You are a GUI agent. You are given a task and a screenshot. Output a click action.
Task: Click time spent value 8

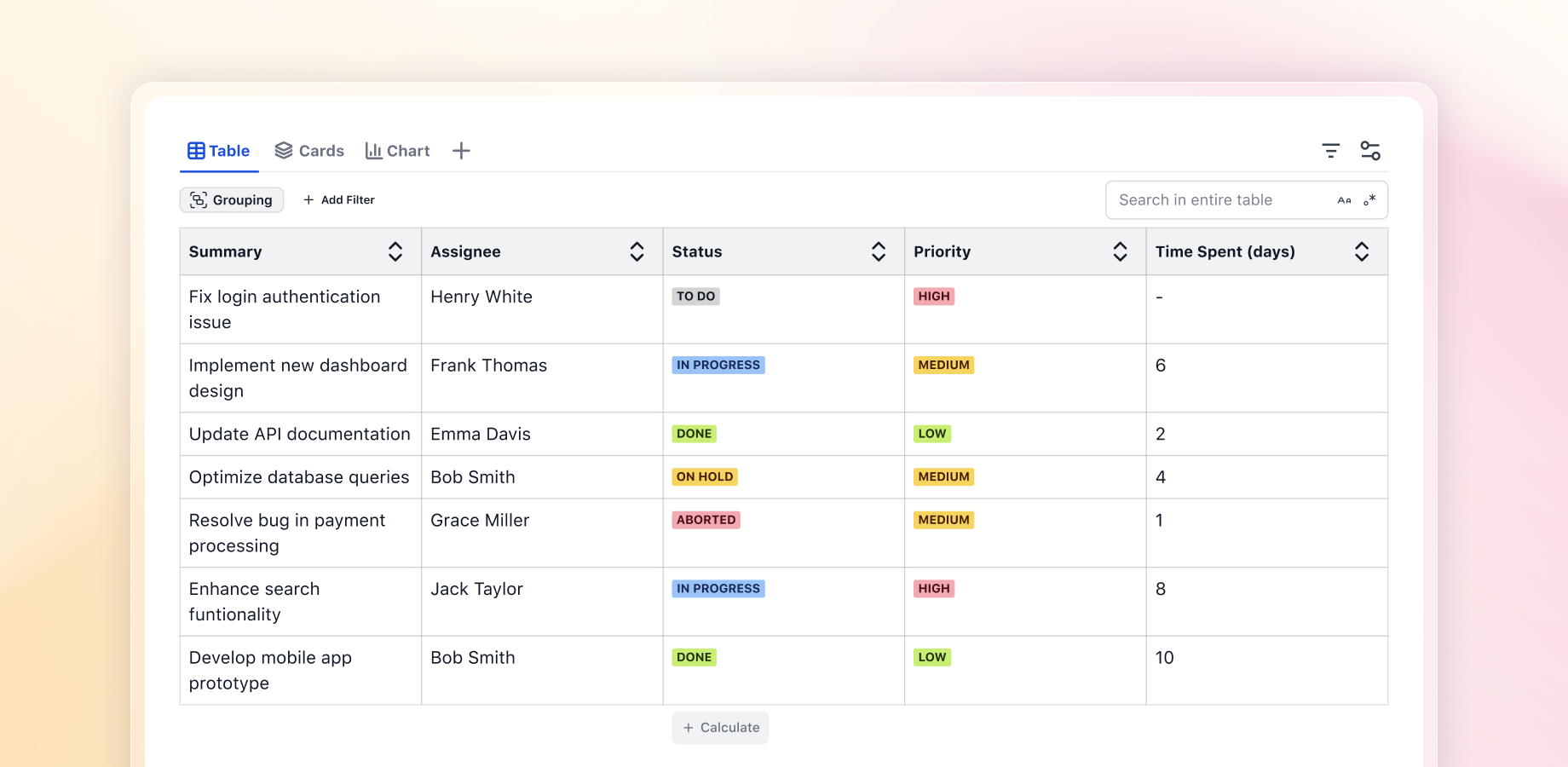coord(1161,589)
